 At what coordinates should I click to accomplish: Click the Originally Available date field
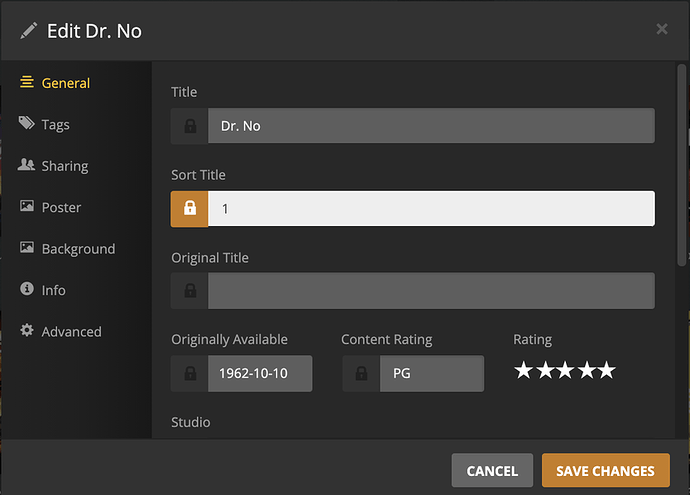point(260,374)
